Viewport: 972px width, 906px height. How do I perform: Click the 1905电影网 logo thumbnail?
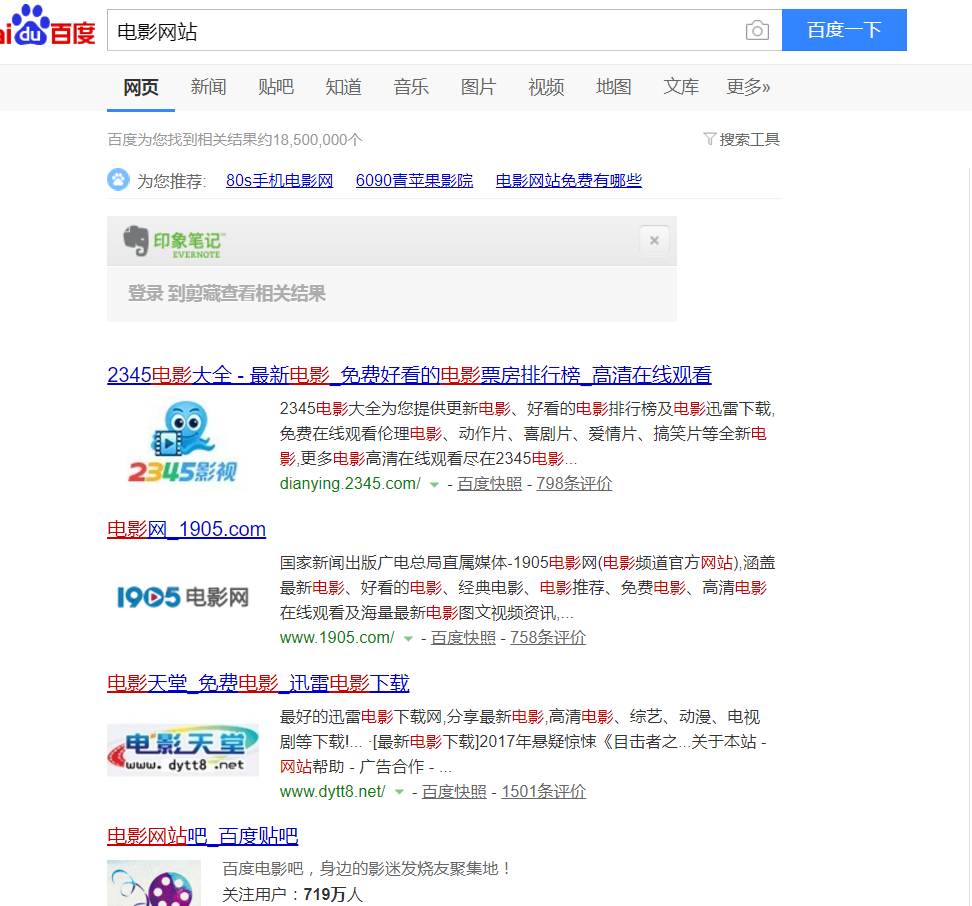183,597
